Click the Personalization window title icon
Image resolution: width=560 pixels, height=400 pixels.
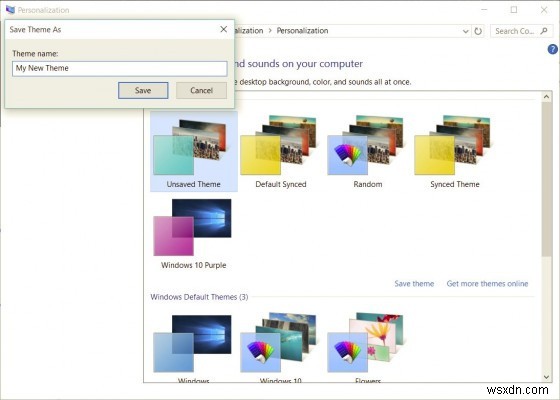point(10,10)
